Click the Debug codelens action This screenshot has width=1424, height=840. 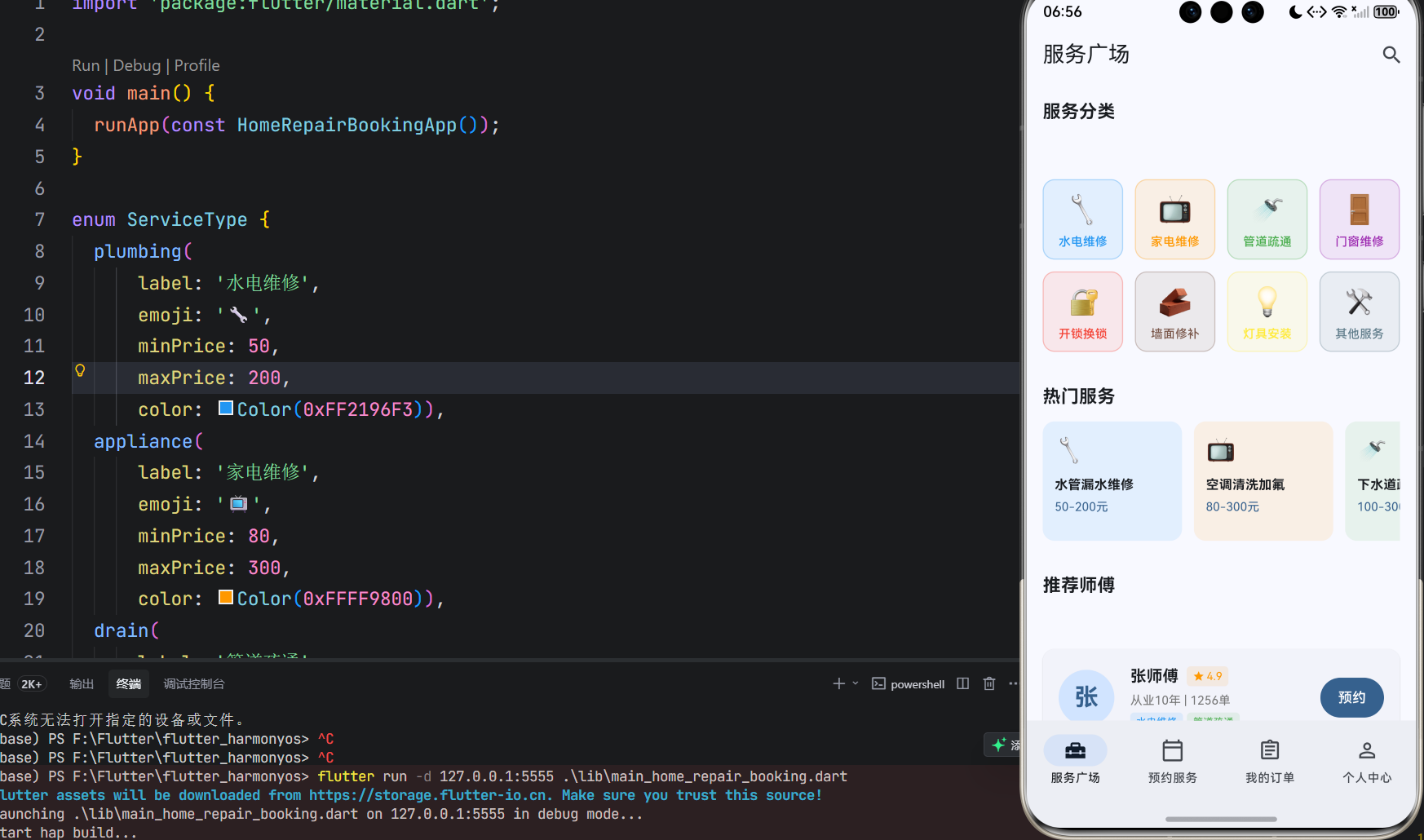coord(136,65)
